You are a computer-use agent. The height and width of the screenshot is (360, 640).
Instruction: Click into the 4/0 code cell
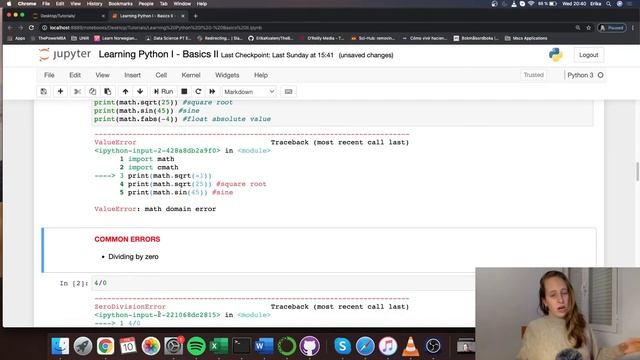pos(282,283)
